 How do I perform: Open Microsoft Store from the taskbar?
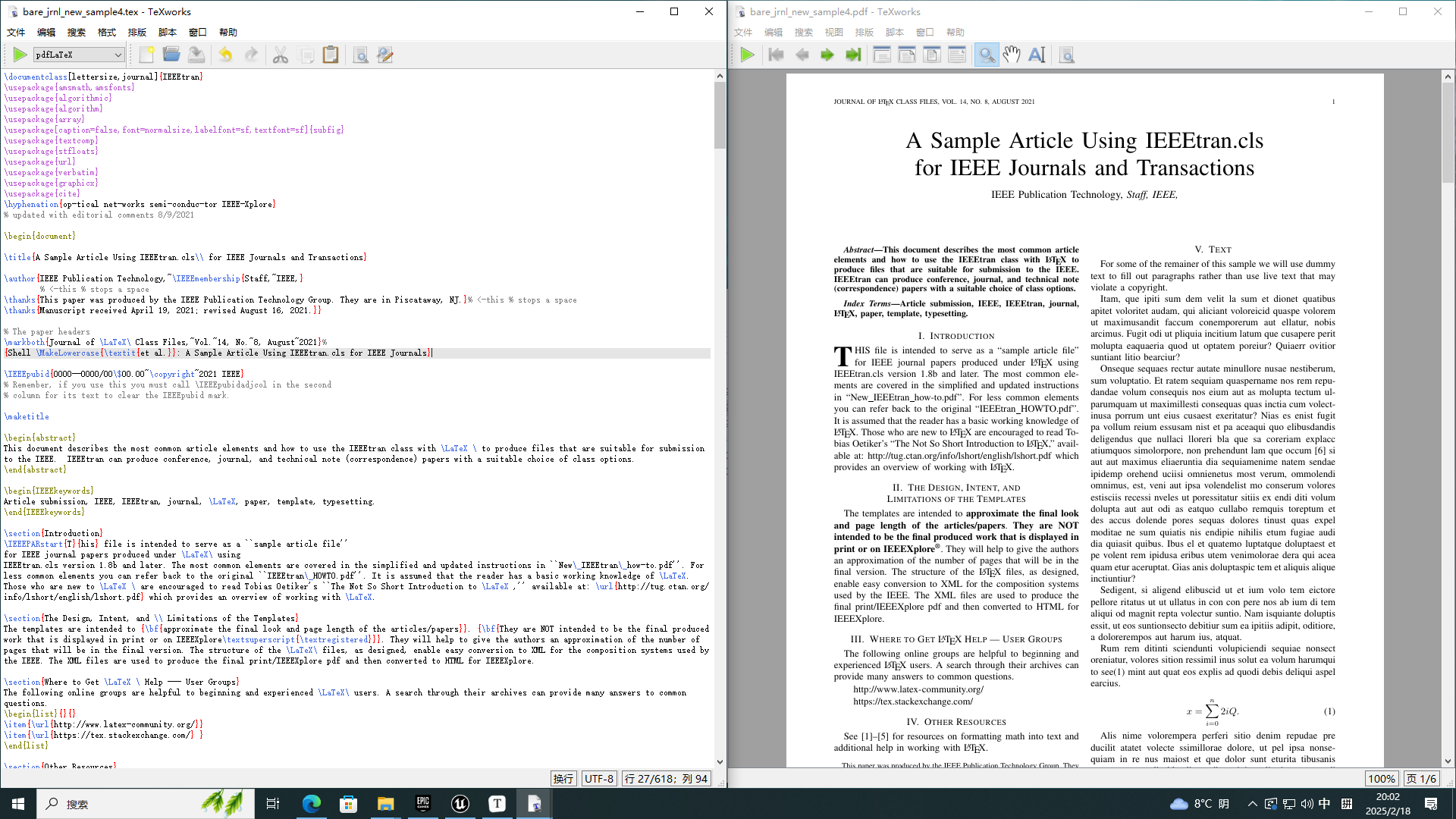point(348,804)
